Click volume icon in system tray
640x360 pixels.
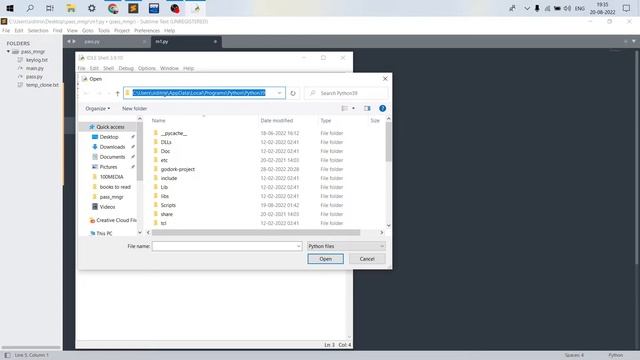567,8
